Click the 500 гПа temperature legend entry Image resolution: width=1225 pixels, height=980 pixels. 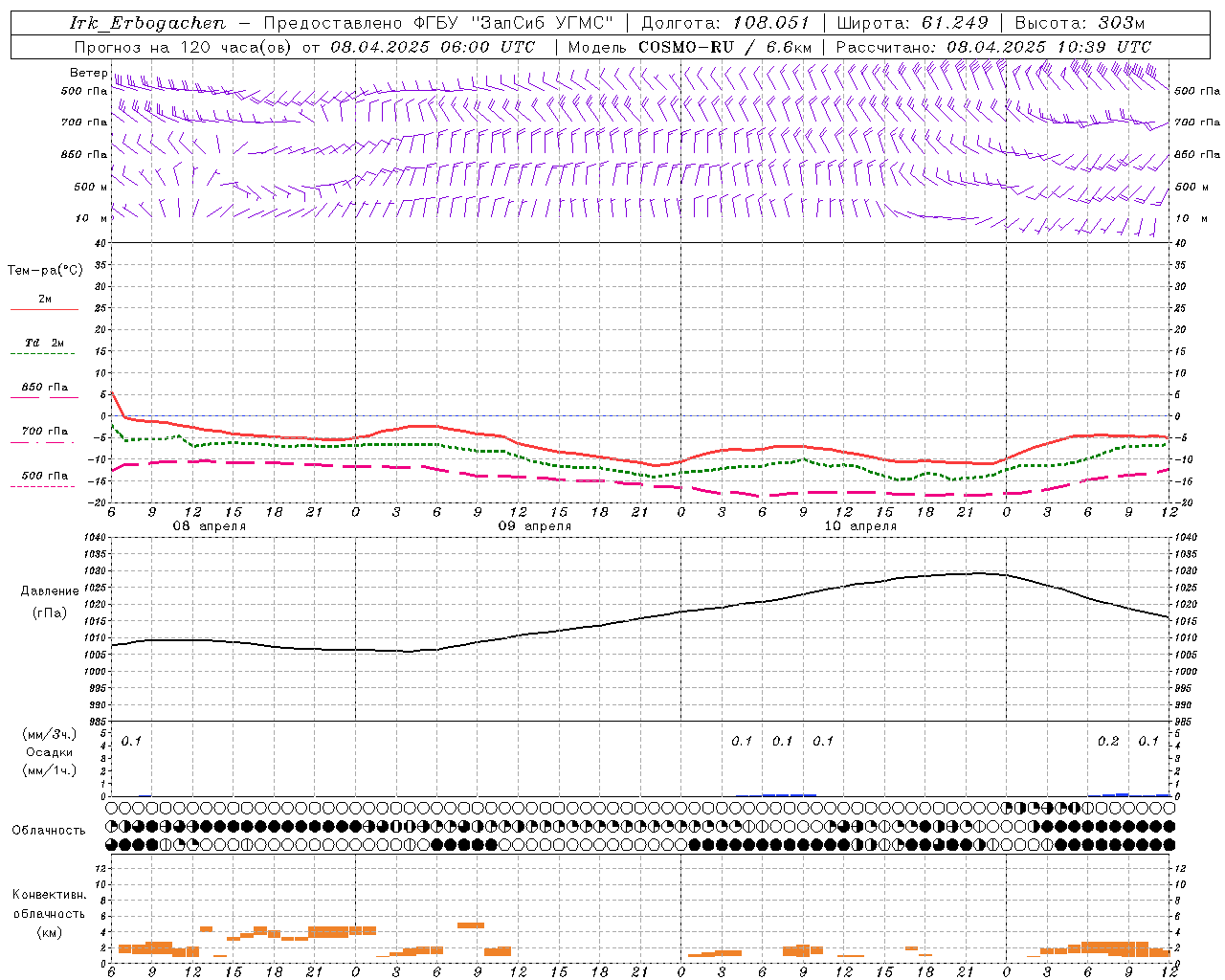tap(44, 476)
